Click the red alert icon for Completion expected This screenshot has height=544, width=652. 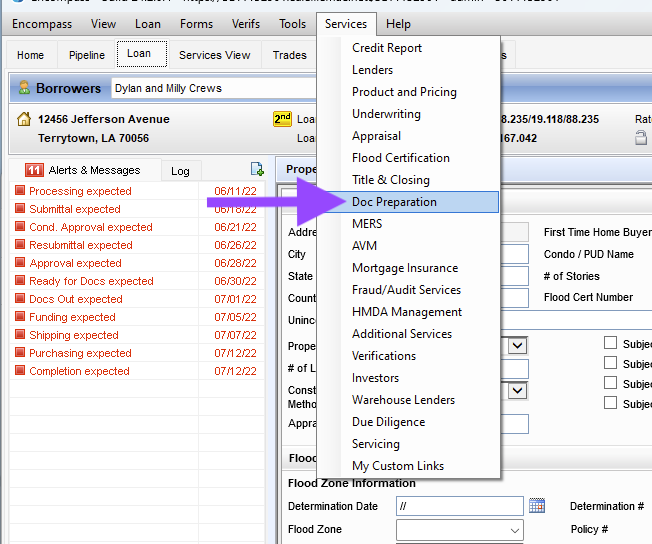20,371
